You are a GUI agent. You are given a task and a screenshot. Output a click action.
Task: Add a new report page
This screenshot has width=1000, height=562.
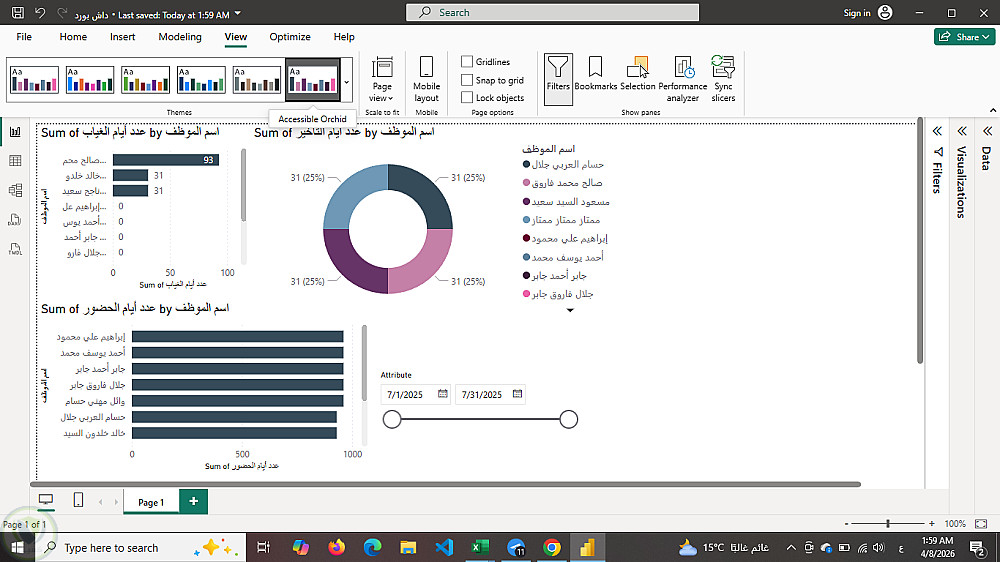(x=193, y=501)
